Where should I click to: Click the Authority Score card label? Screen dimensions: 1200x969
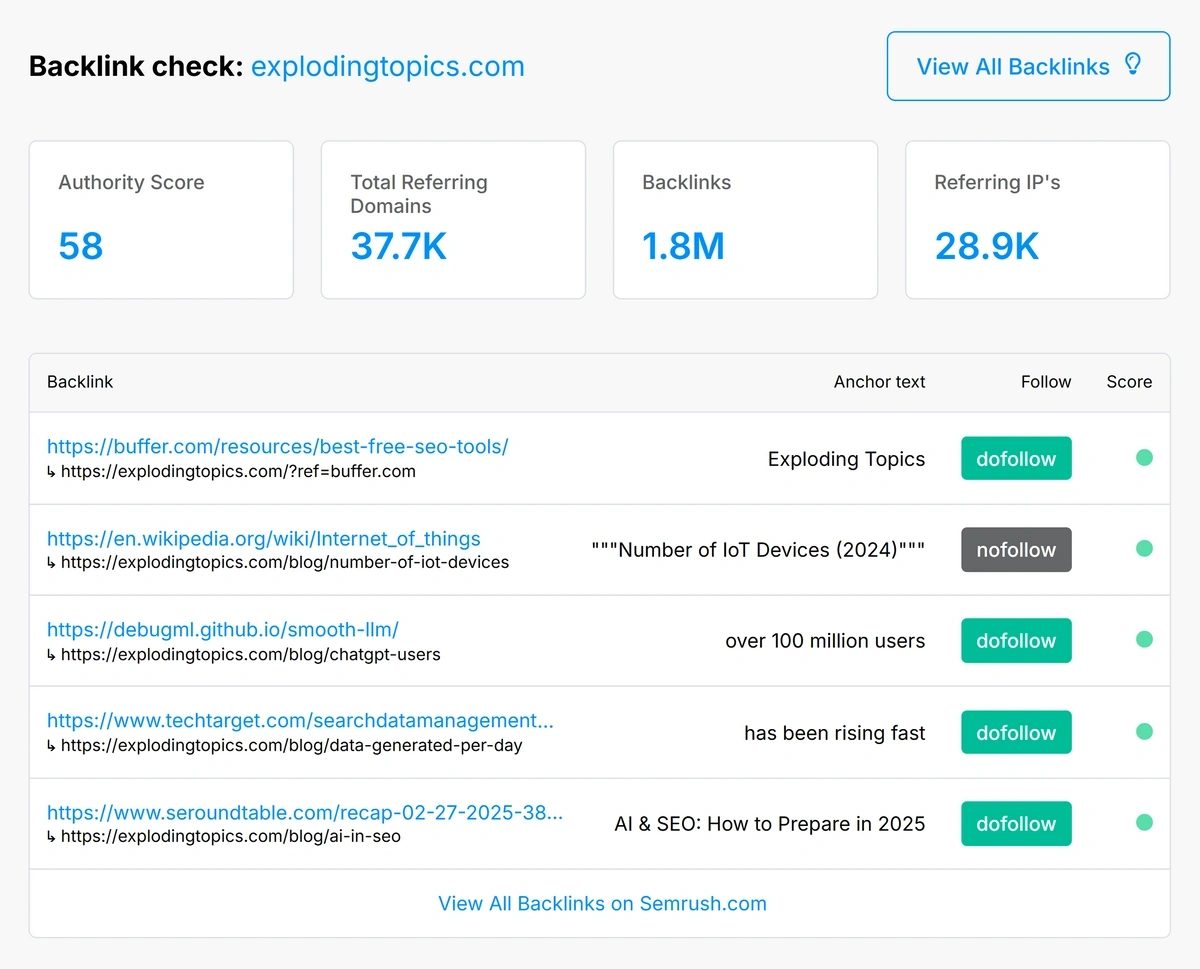[x=131, y=182]
